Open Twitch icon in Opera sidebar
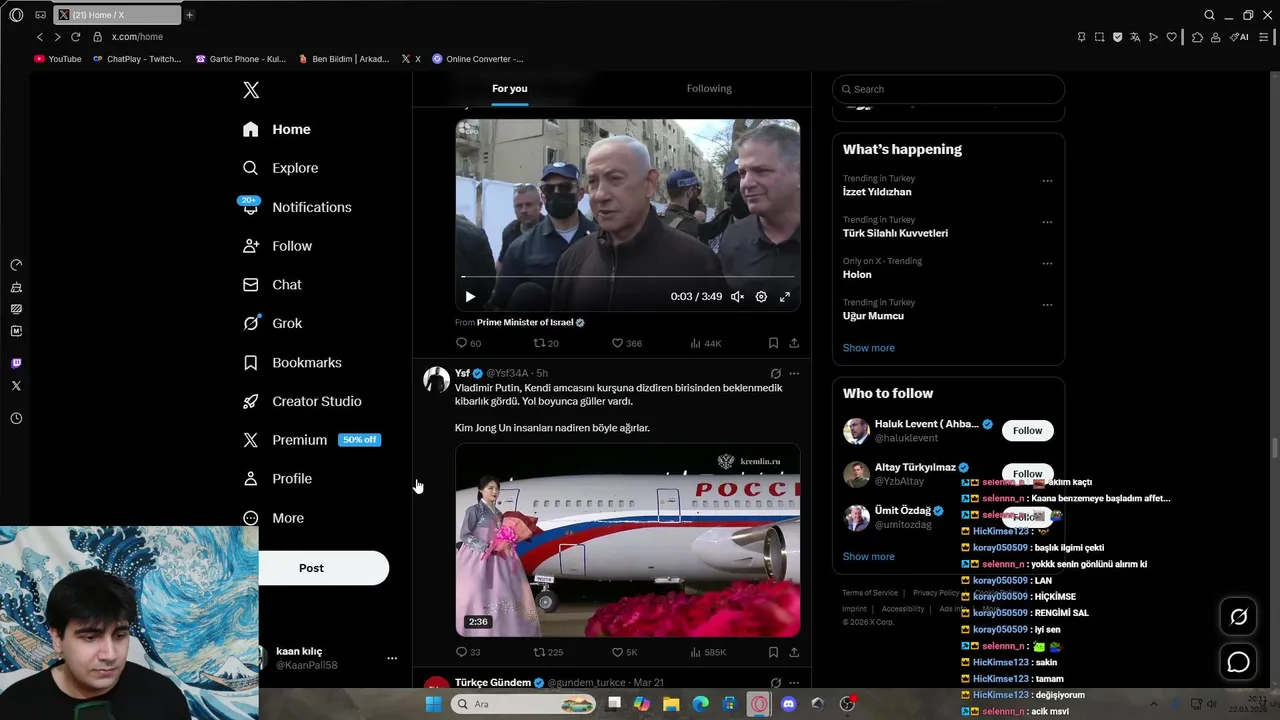 [x=16, y=363]
